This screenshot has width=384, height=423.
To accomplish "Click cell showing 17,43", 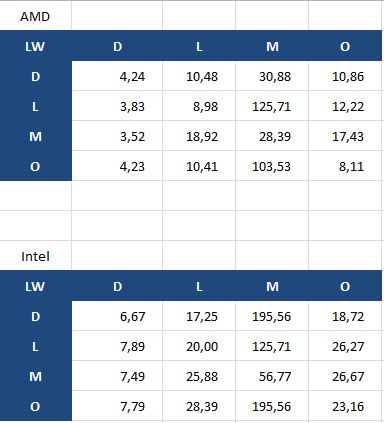I will tap(345, 136).
